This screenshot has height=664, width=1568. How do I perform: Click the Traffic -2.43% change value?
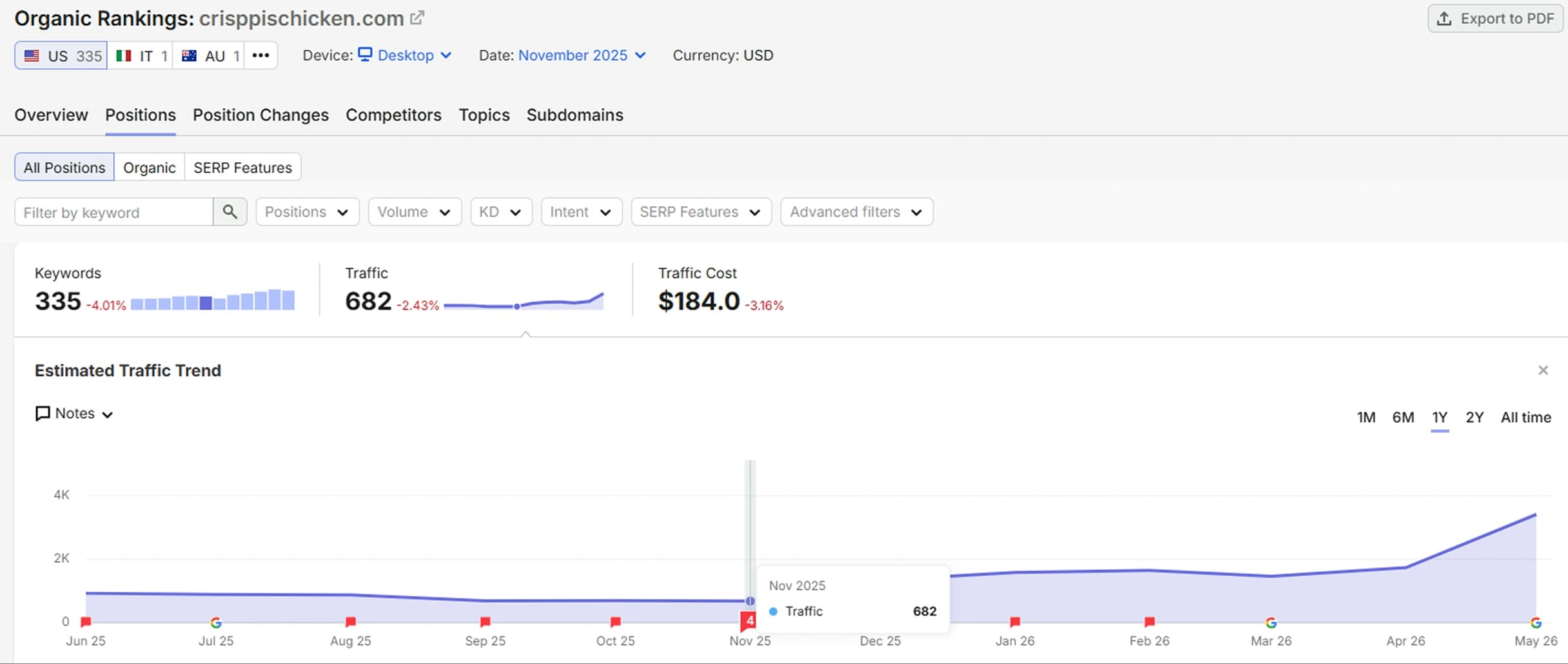click(418, 306)
